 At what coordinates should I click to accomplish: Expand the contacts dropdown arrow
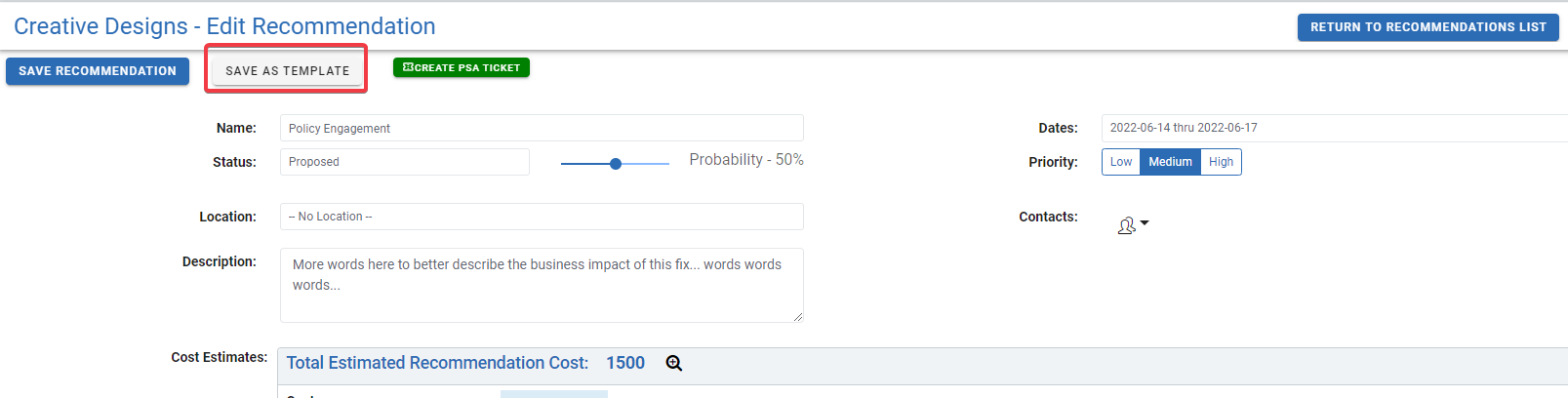point(1145,223)
